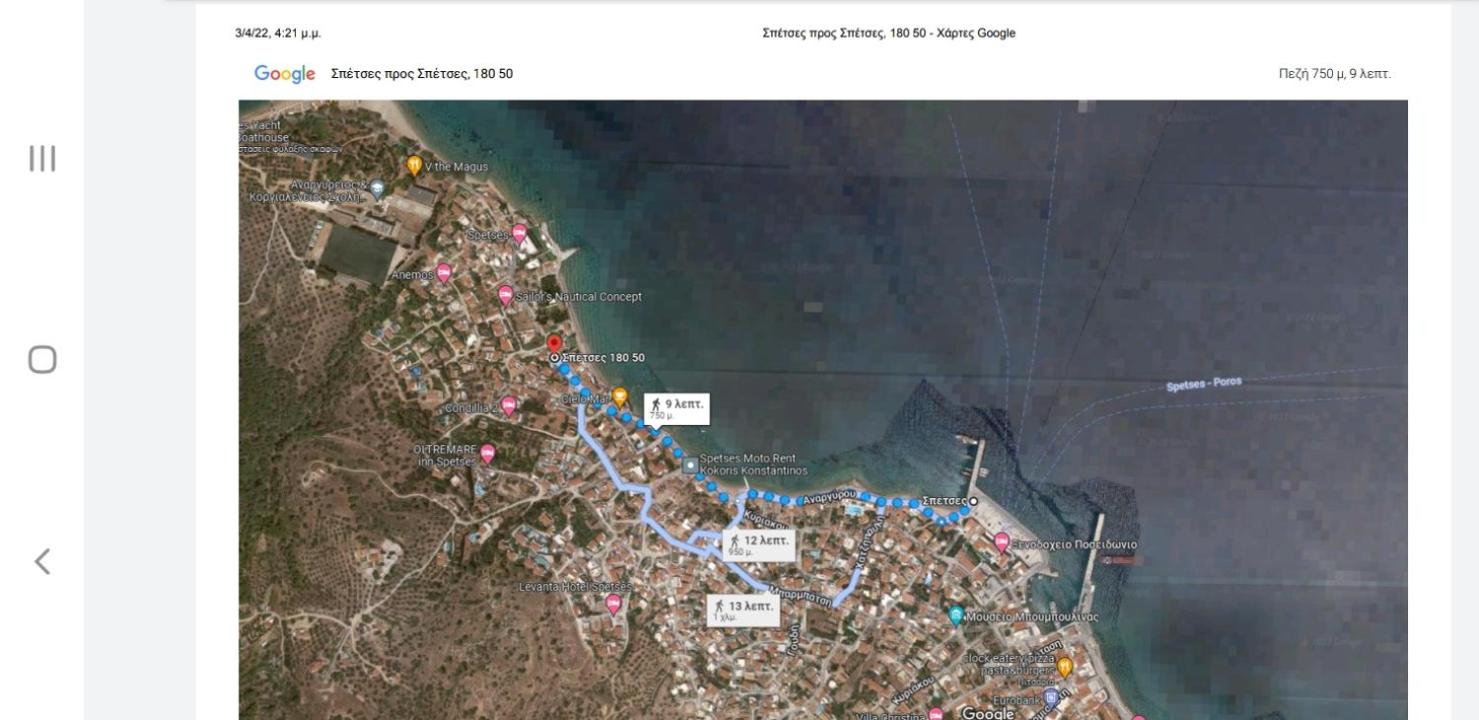Click the Σπέτσες origin point marker
Viewport: 1479px width, 720px height.
click(x=973, y=501)
